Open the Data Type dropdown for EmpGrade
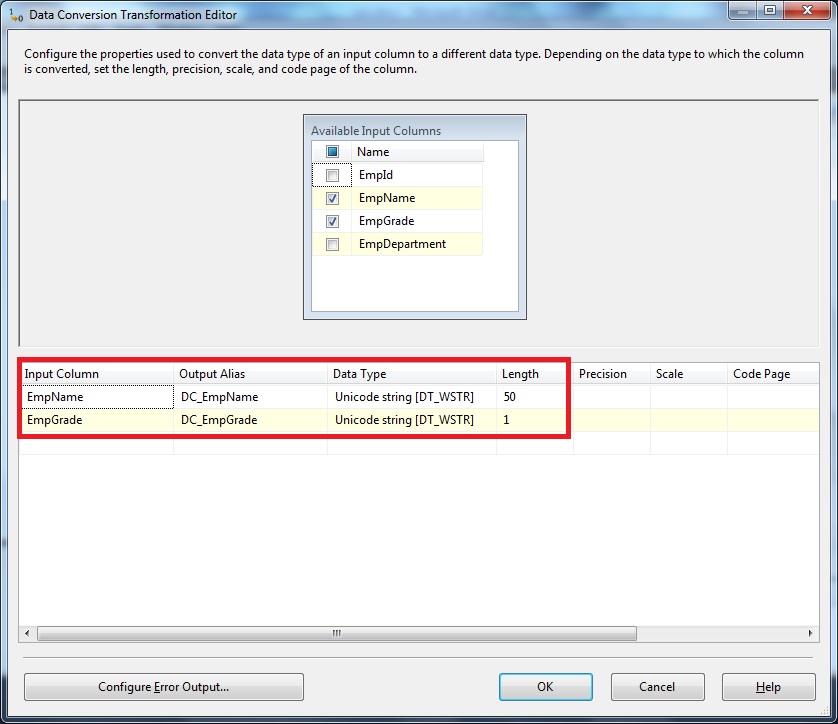 [410, 419]
